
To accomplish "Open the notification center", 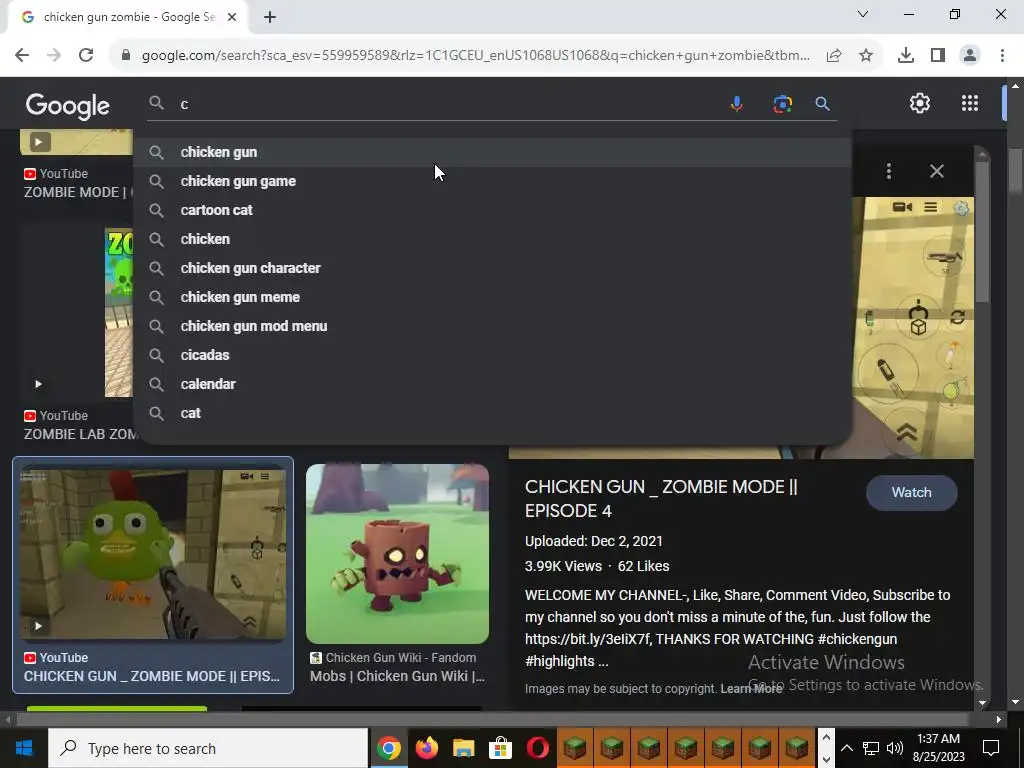I will tap(991, 748).
